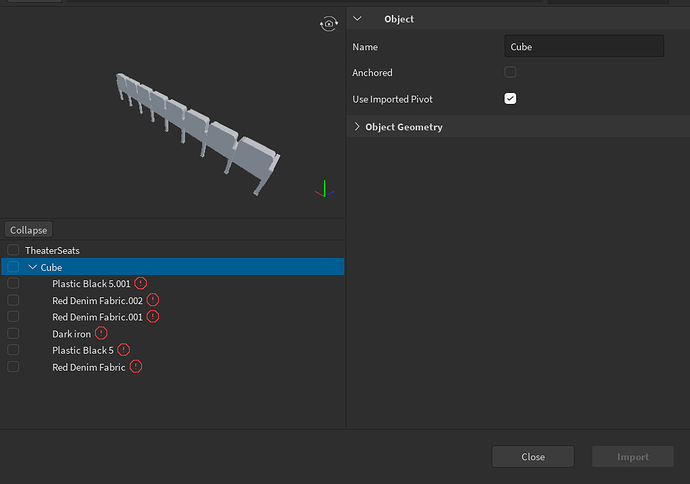
Task: Collapse the Cube tree node
Action: click(x=33, y=267)
